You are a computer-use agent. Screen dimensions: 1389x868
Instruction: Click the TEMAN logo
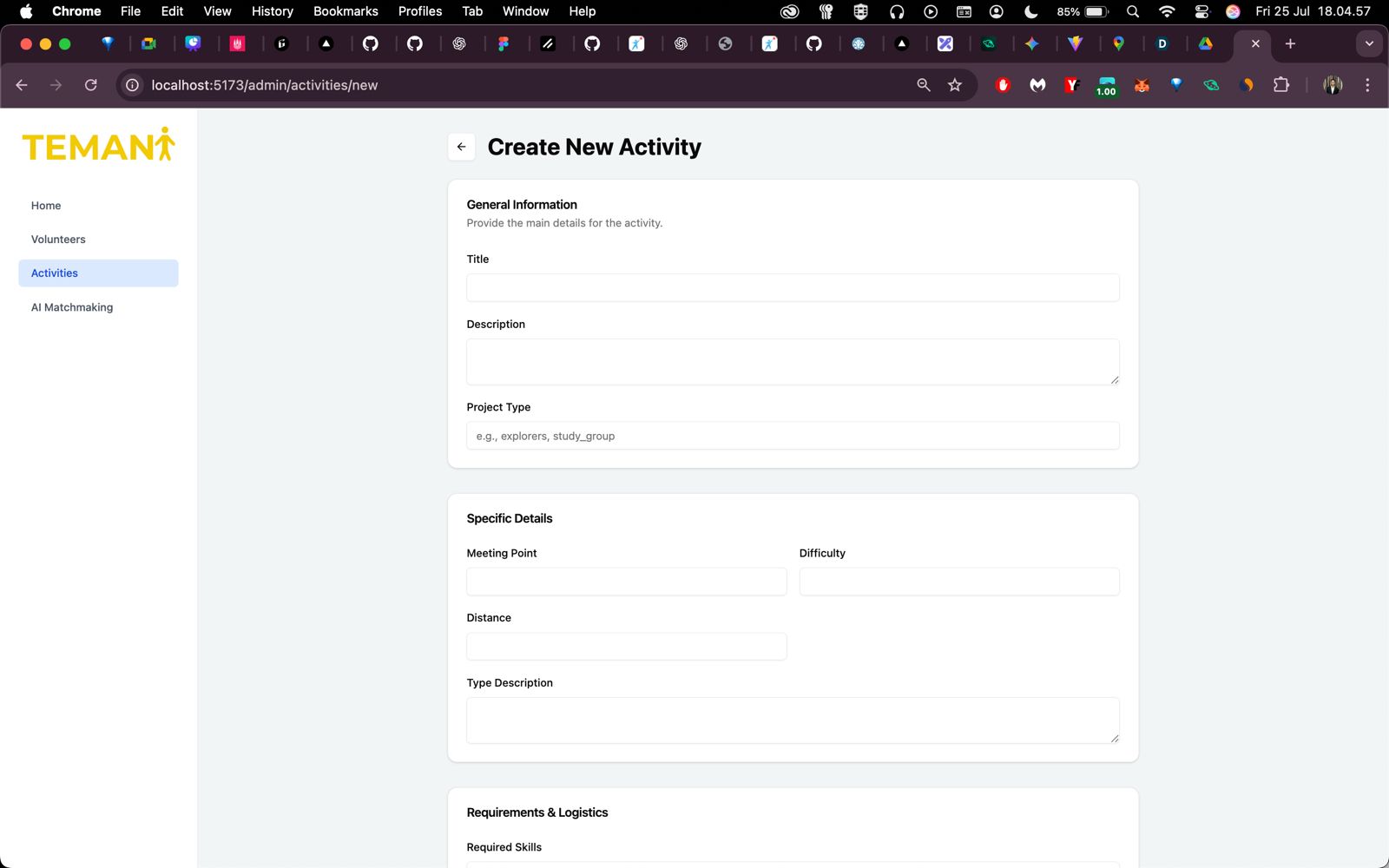click(x=99, y=146)
